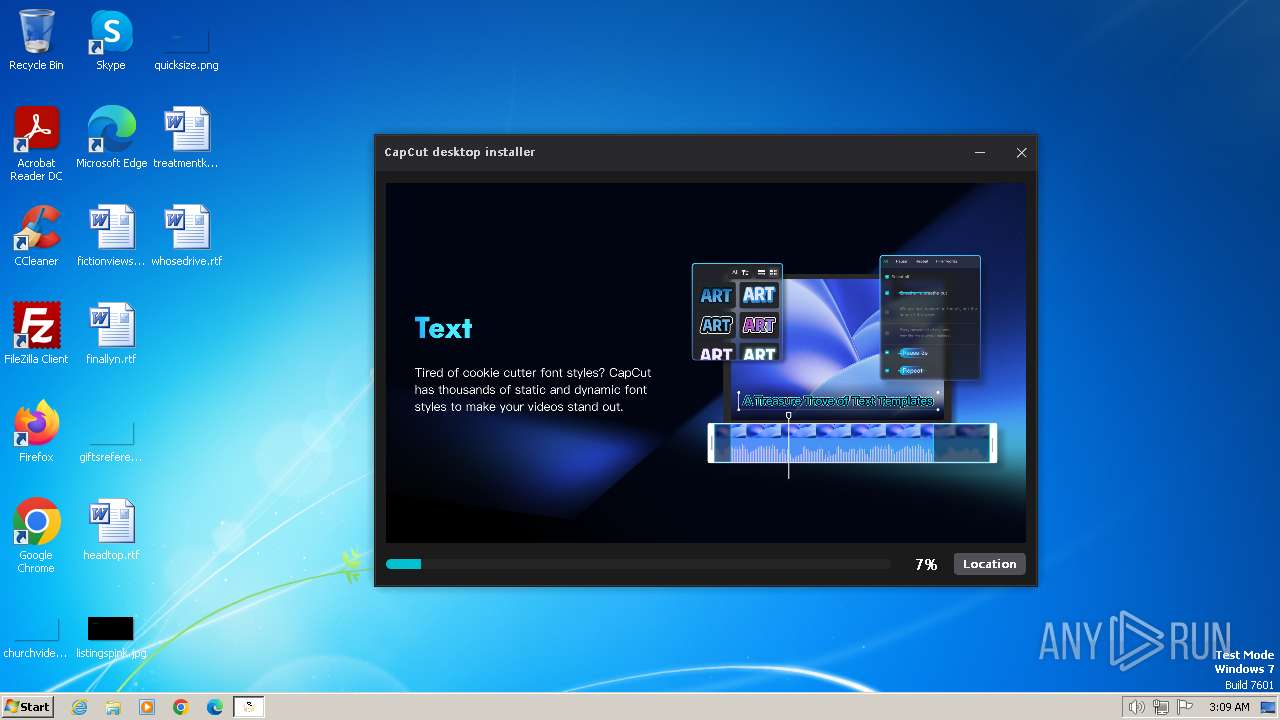1280x720 pixels.
Task: Select the listingspink.jpg image file
Action: tap(111, 638)
